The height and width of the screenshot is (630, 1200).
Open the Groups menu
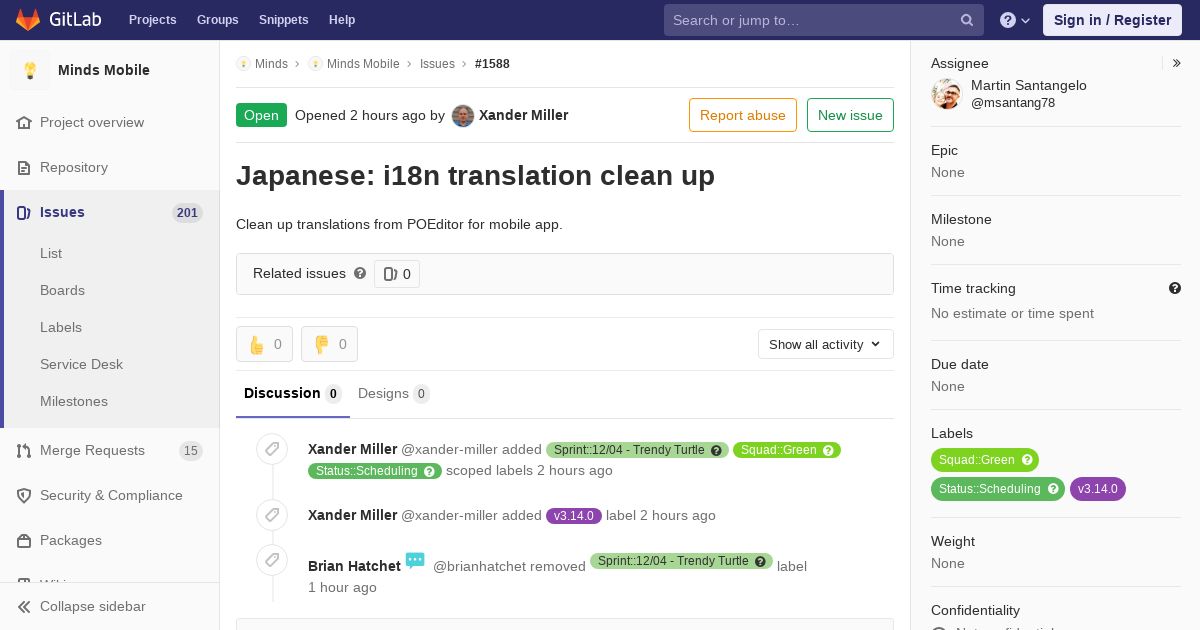point(217,20)
